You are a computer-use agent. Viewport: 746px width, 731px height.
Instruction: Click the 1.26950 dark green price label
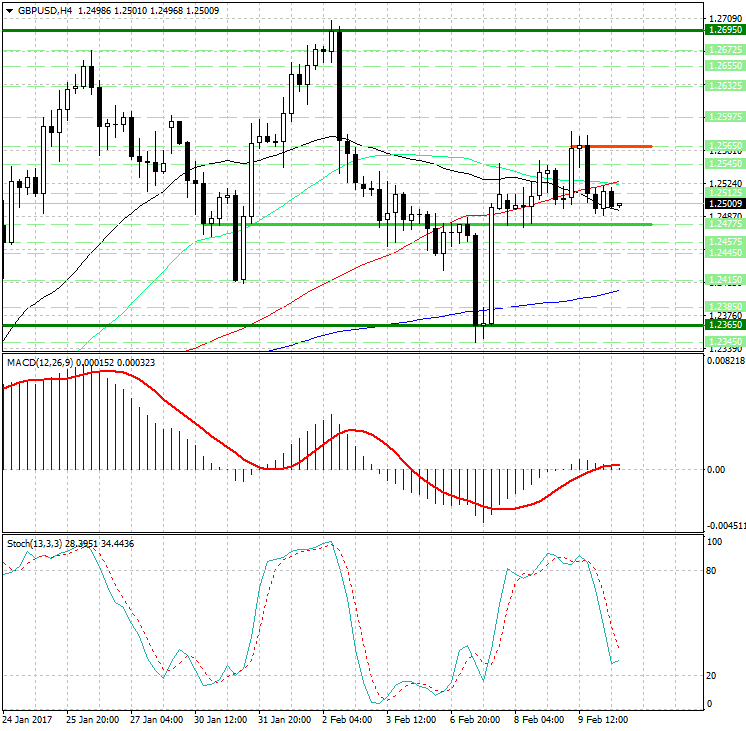723,31
